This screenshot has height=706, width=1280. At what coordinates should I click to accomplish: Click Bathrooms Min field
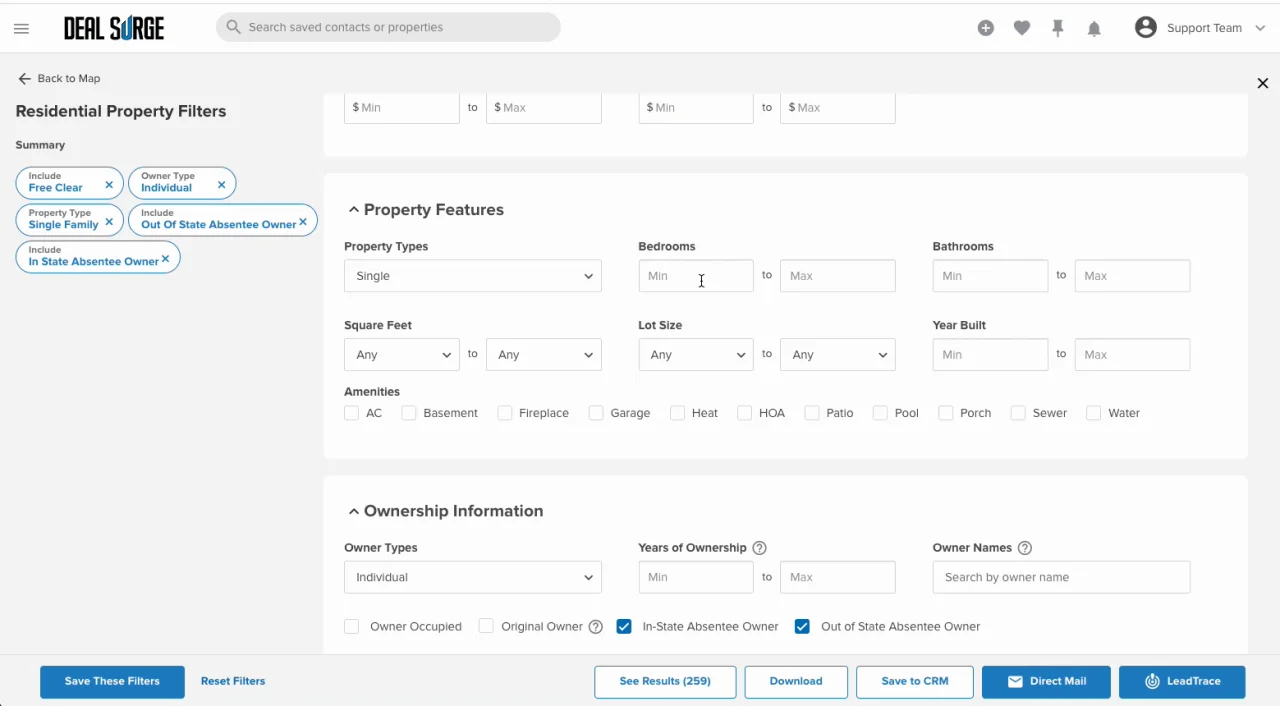(x=990, y=276)
